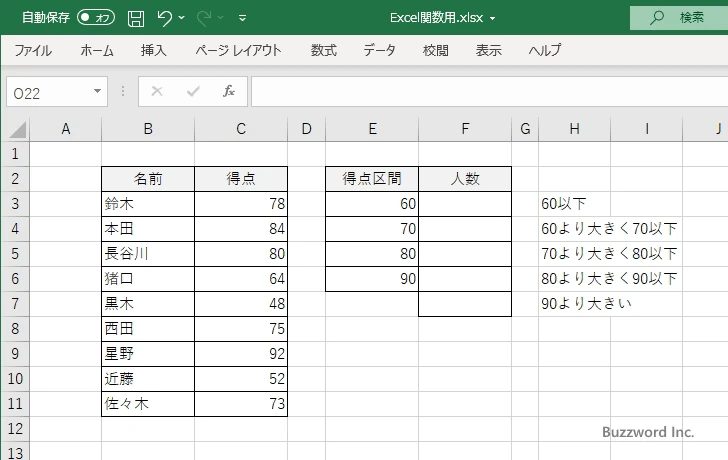Image resolution: width=728 pixels, height=460 pixels.
Task: Select column B header
Action: 148,129
